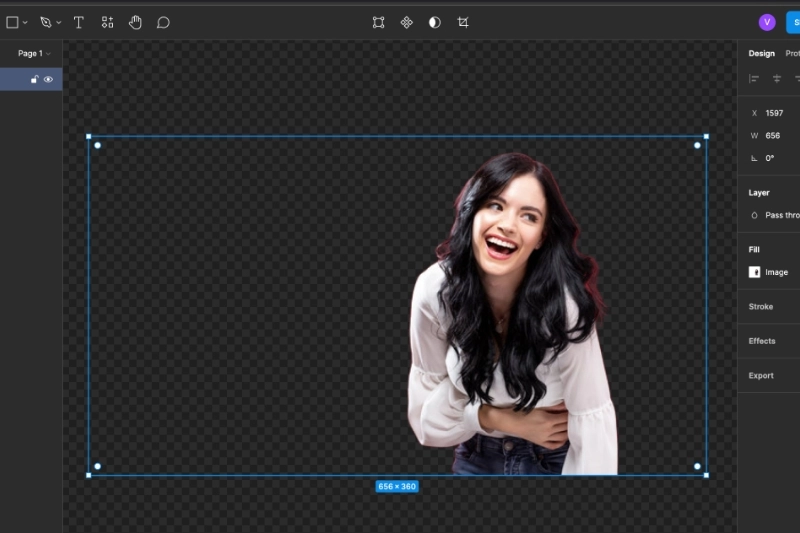Click the Image fill label
800x533 pixels.
pos(777,272)
